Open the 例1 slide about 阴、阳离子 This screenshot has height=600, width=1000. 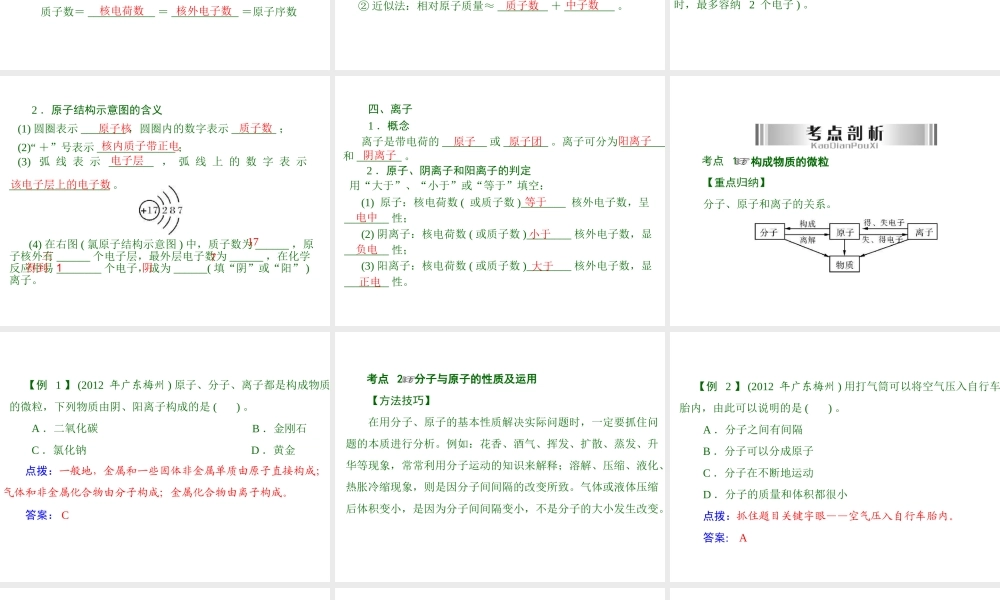pyautogui.click(x=165, y=457)
